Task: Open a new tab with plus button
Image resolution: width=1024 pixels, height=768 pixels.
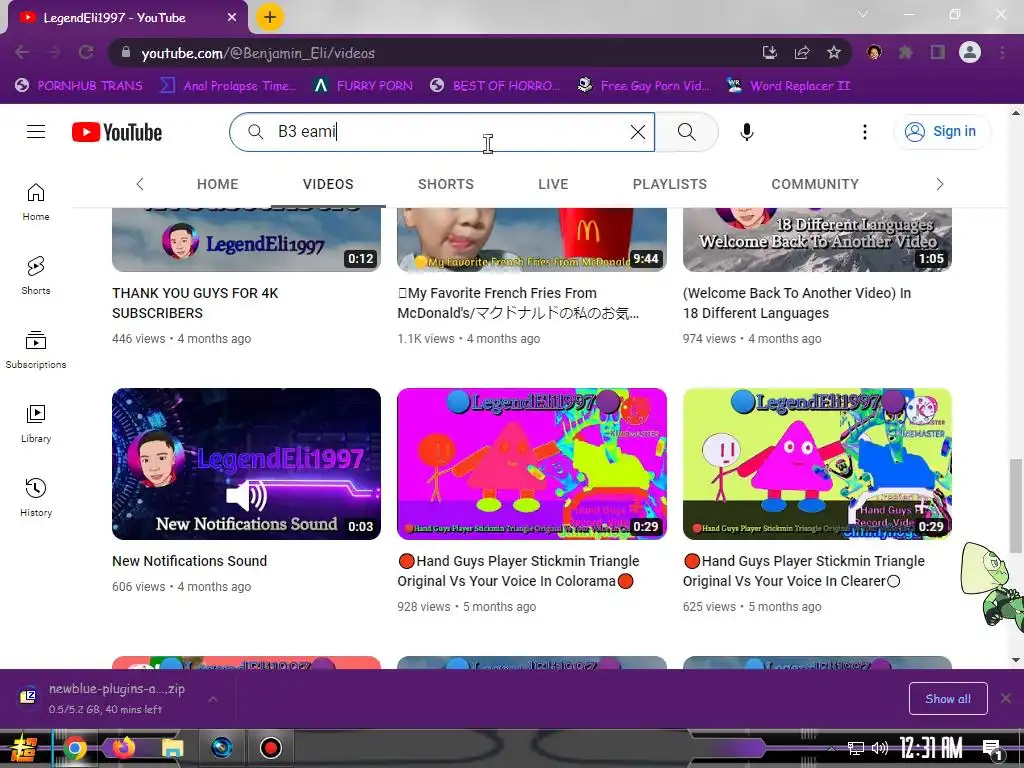Action: pyautogui.click(x=270, y=17)
